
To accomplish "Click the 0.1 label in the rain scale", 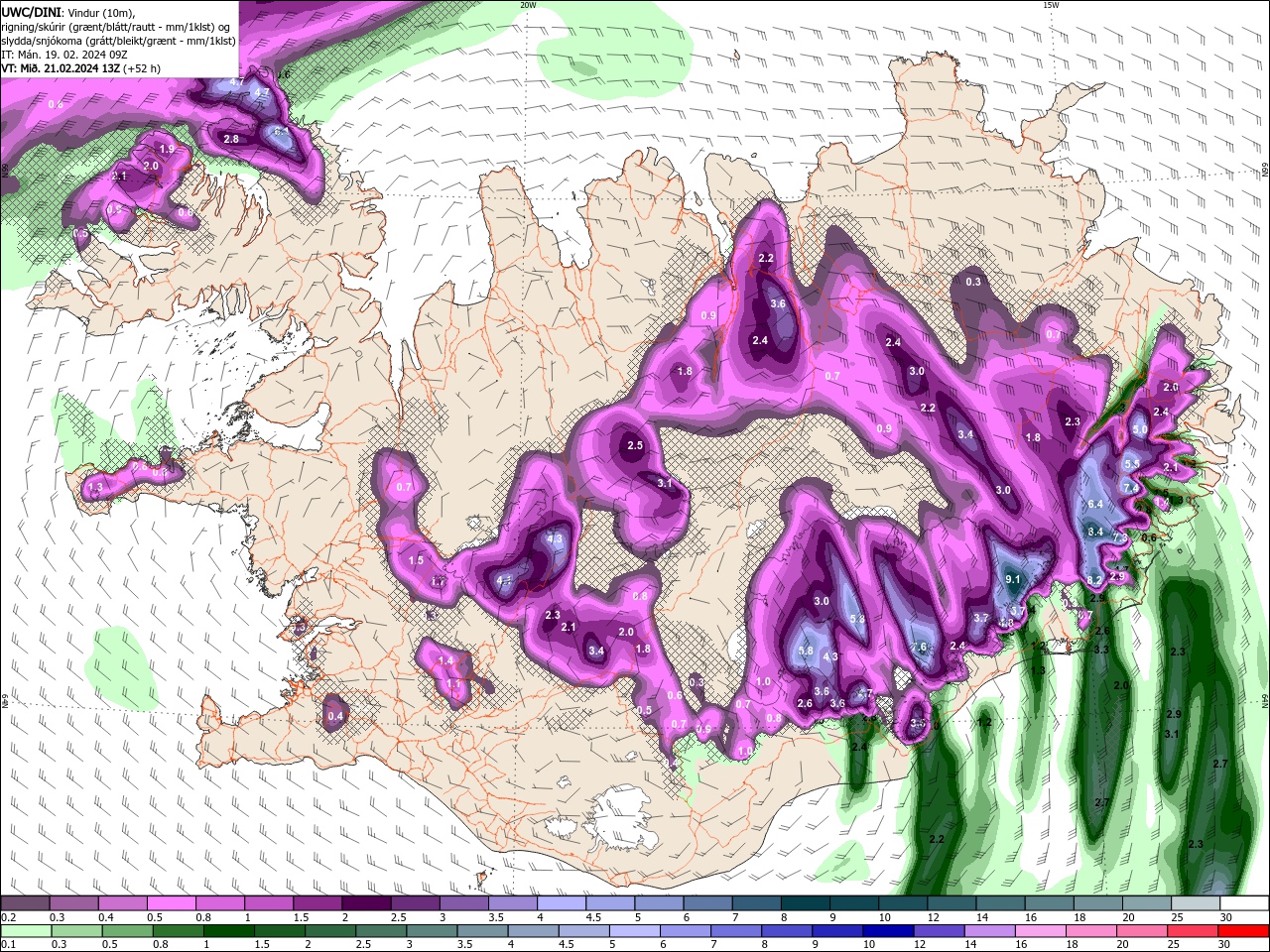I will click(x=9, y=946).
